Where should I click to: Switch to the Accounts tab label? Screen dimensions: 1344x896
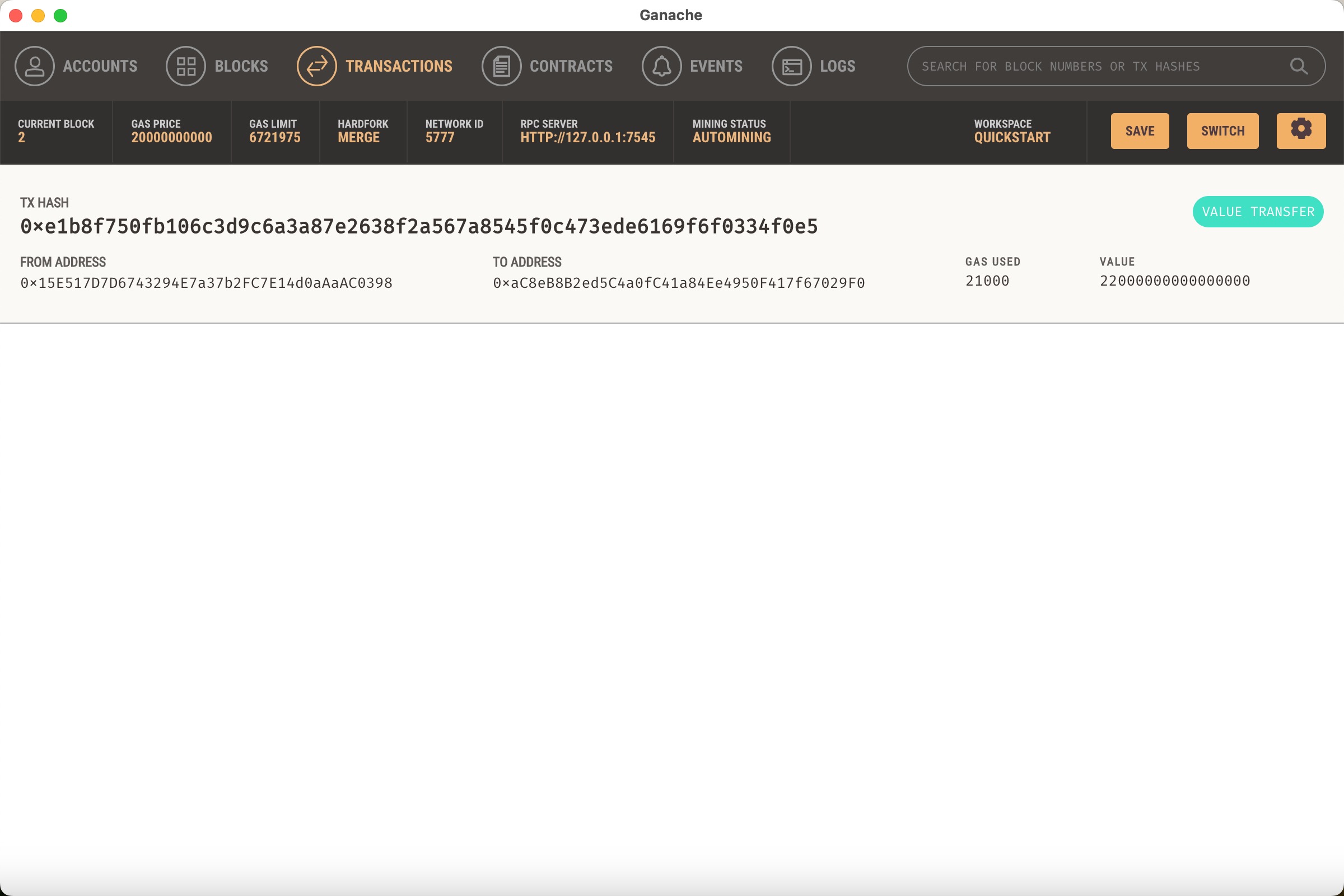tap(100, 66)
